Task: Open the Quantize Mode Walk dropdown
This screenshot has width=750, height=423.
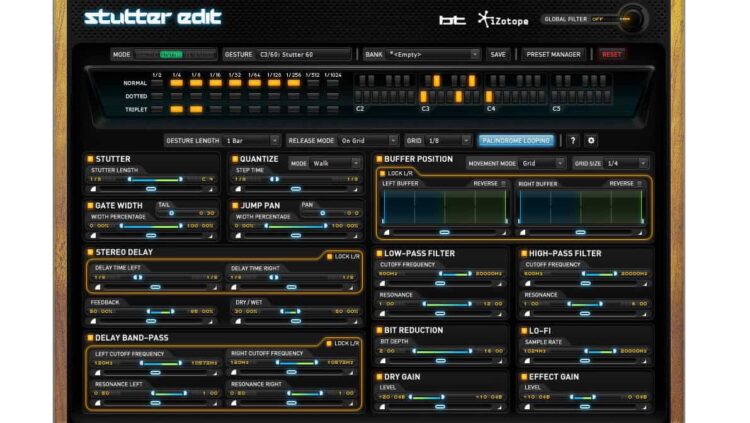Action: (x=335, y=164)
